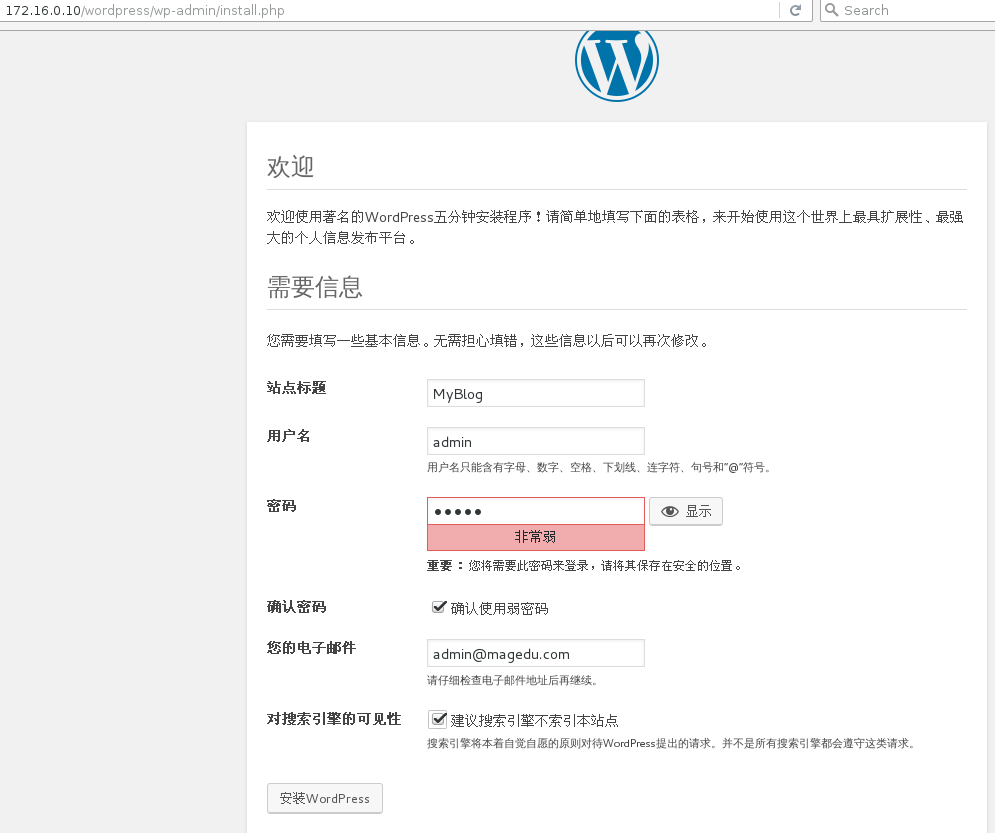Screen dimensions: 995x833
Task: Click the 欢迎 heading
Action: (x=291, y=167)
